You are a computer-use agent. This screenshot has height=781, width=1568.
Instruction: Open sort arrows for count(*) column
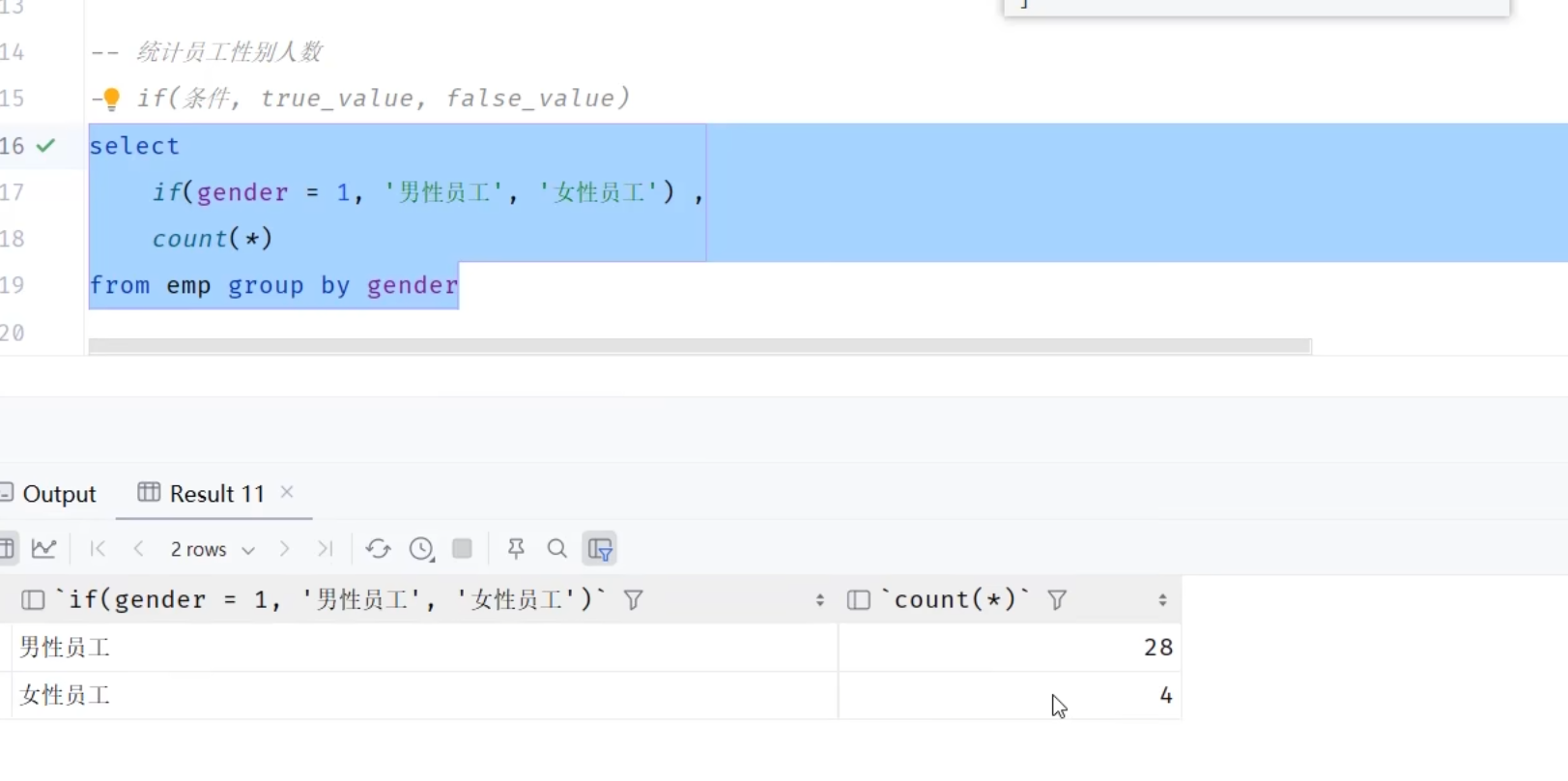pos(1162,600)
